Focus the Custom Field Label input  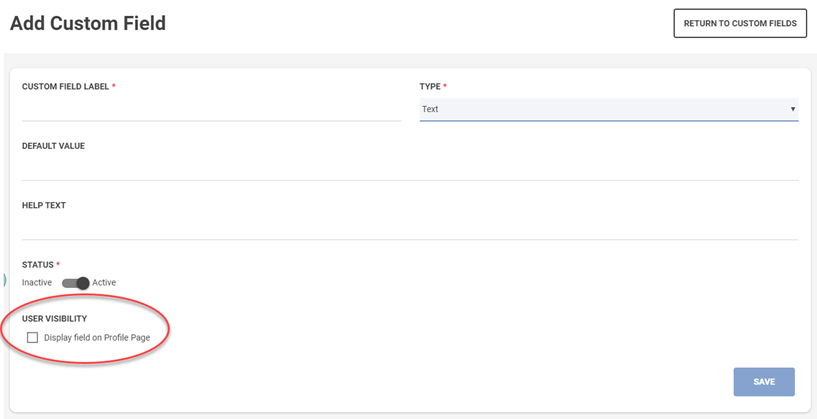211,109
